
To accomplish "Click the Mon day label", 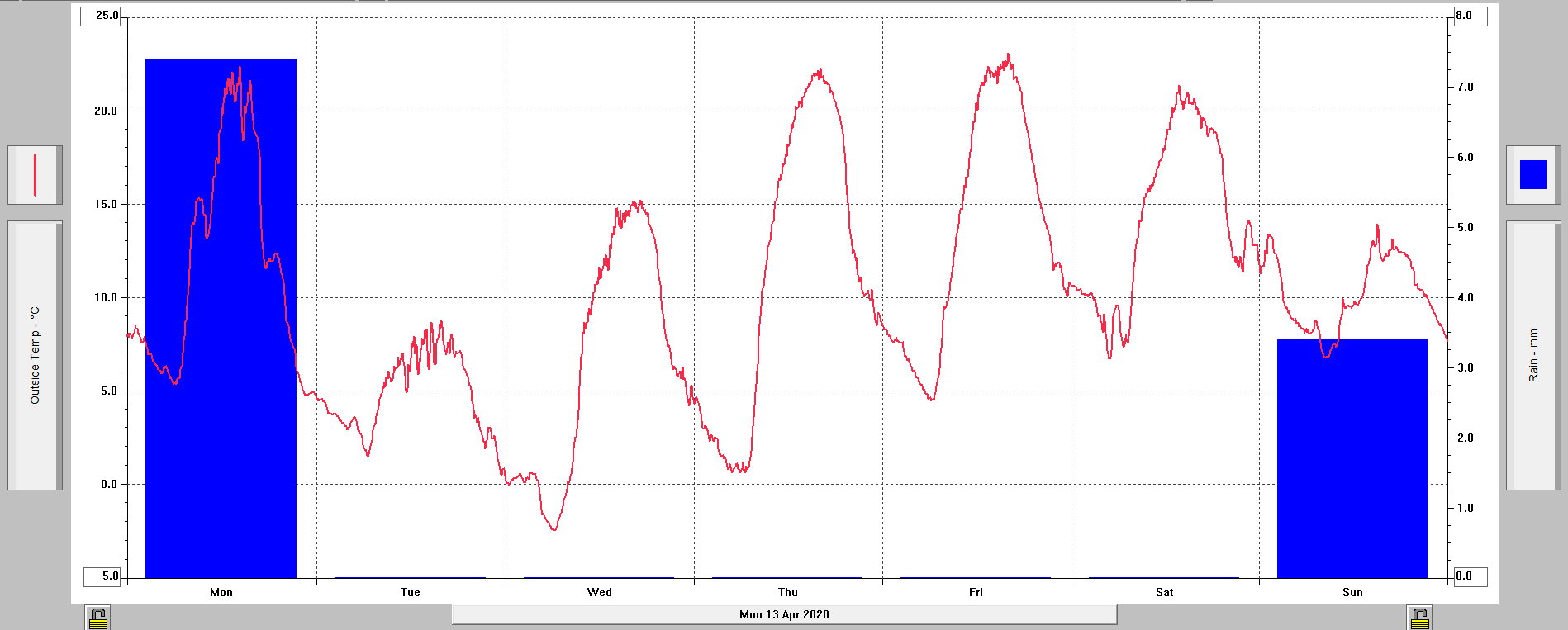I will (221, 592).
